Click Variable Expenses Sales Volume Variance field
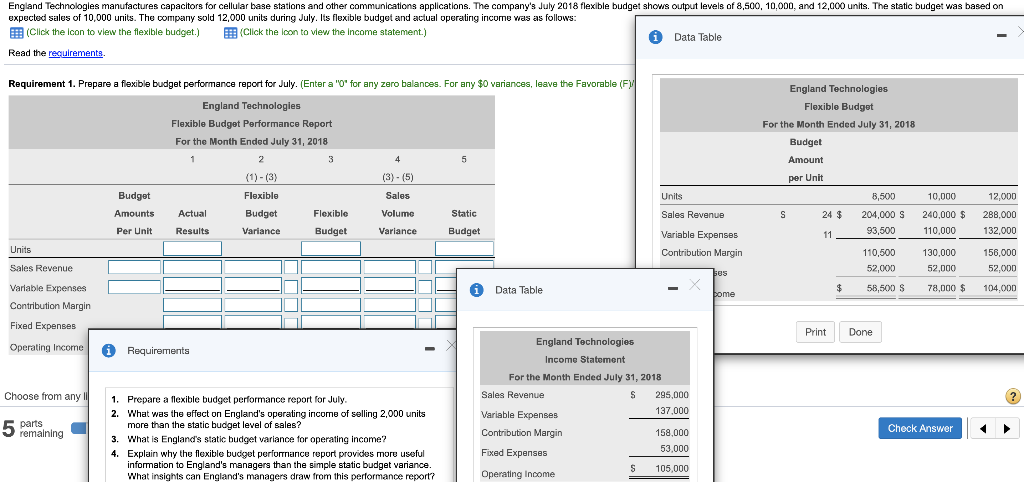The width and height of the screenshot is (1024, 483). point(390,287)
